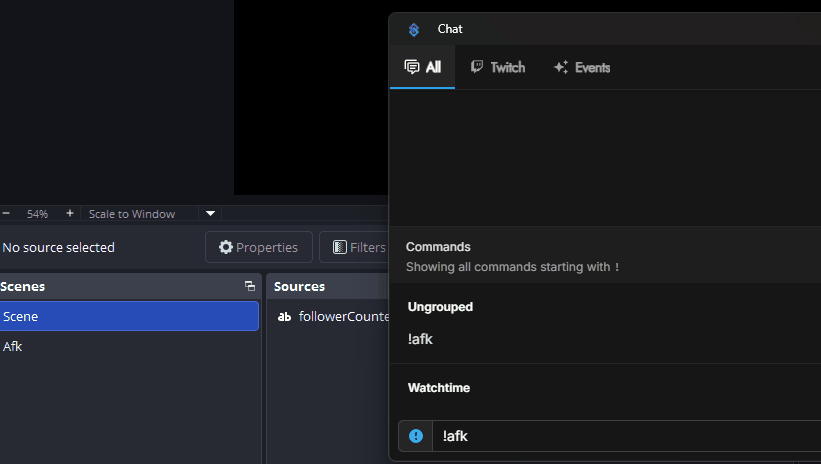Click the Scale to Window label
This screenshot has height=464, width=821.
[132, 214]
